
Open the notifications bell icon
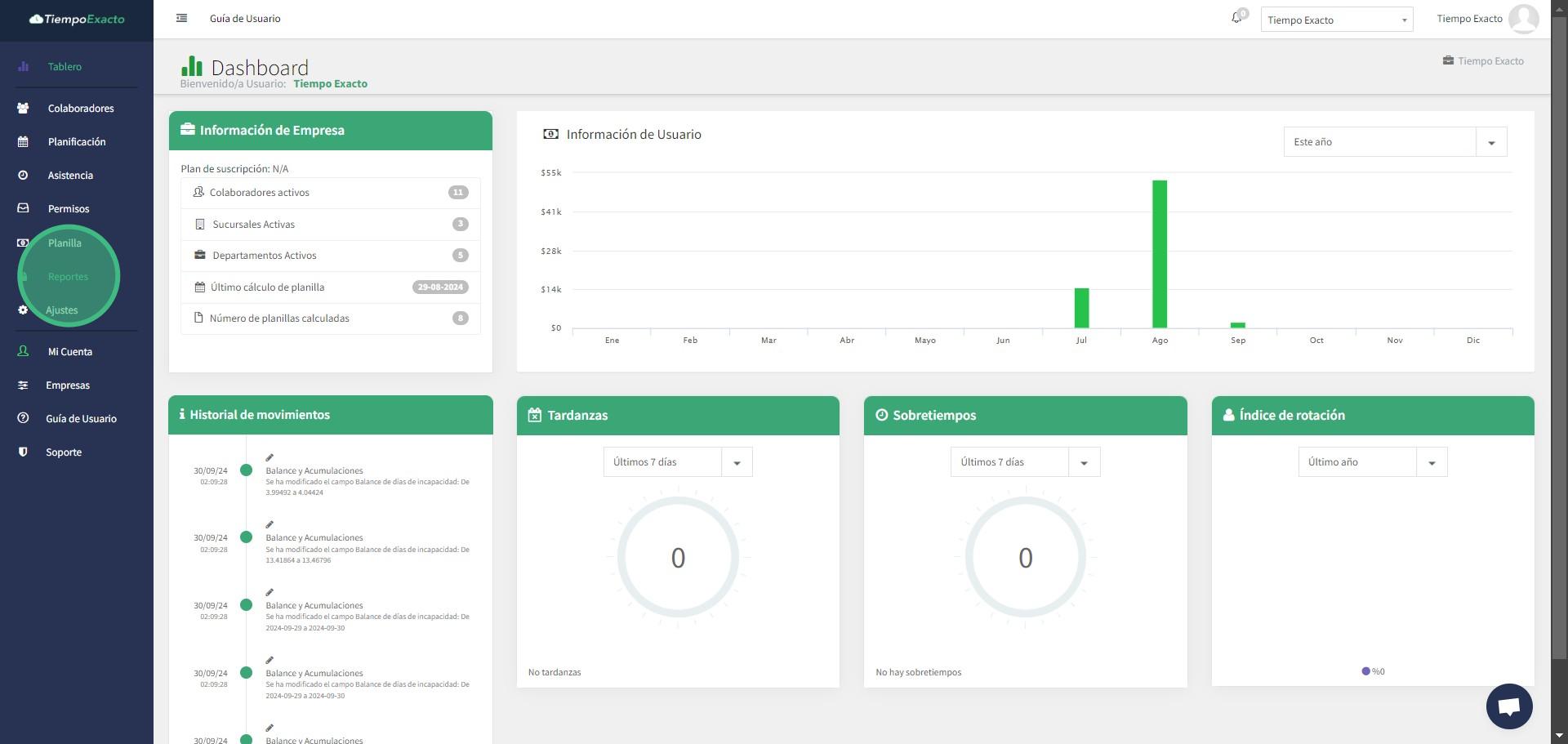coord(1236,18)
